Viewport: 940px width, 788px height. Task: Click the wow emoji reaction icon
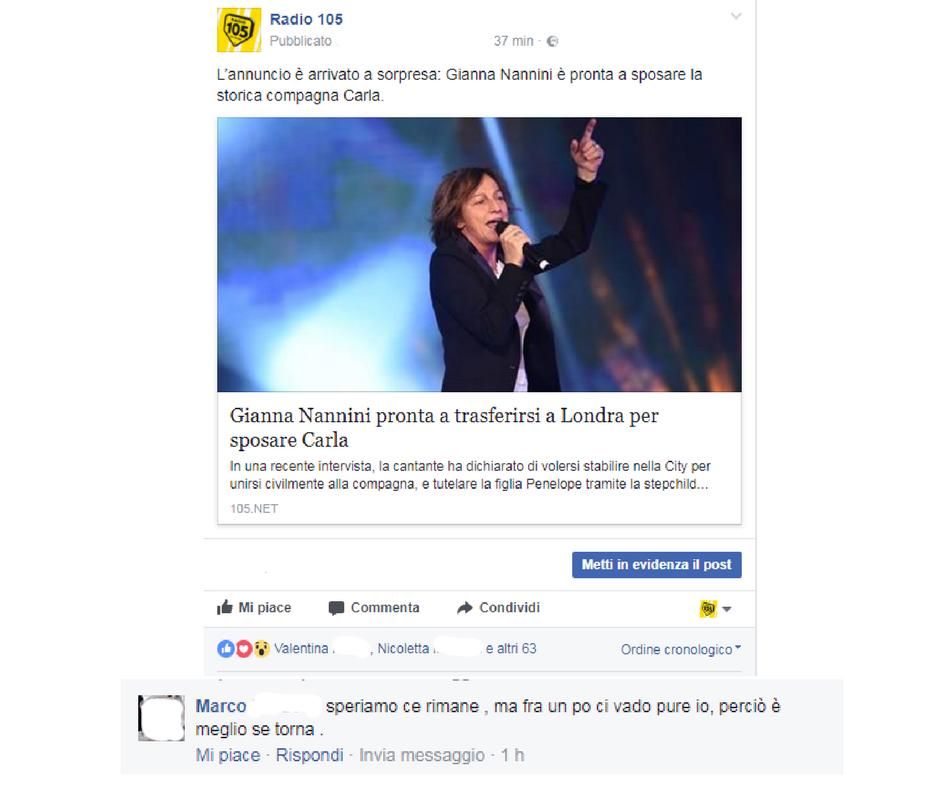pyautogui.click(x=261, y=649)
